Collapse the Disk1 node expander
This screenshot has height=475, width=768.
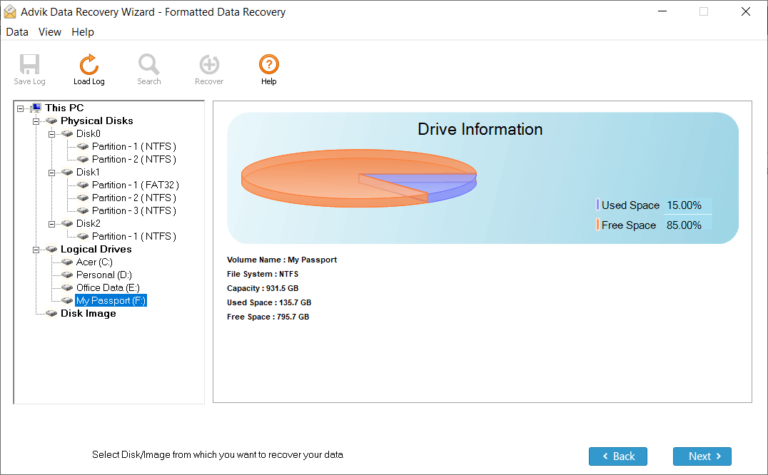[52, 172]
